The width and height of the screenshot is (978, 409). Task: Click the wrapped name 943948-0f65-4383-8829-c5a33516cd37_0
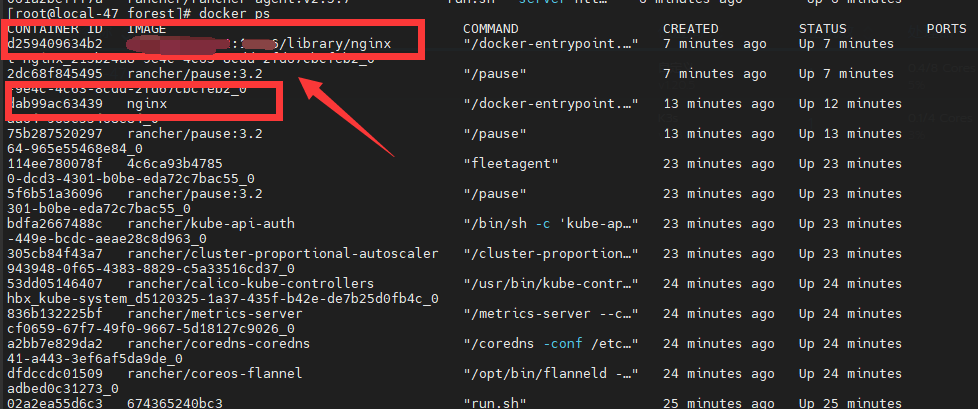(x=151, y=268)
